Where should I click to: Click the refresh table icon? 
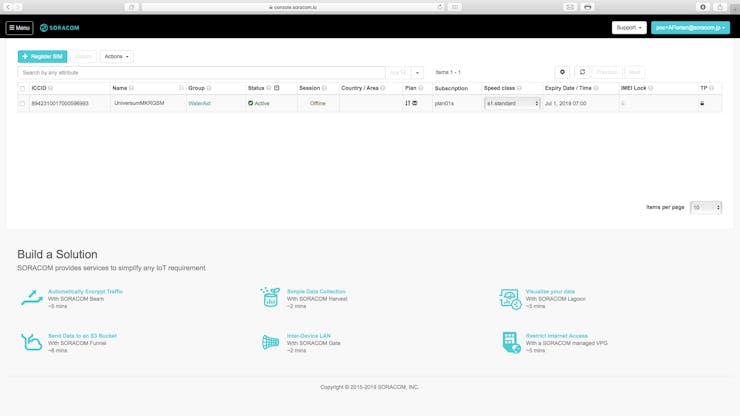[x=582, y=72]
